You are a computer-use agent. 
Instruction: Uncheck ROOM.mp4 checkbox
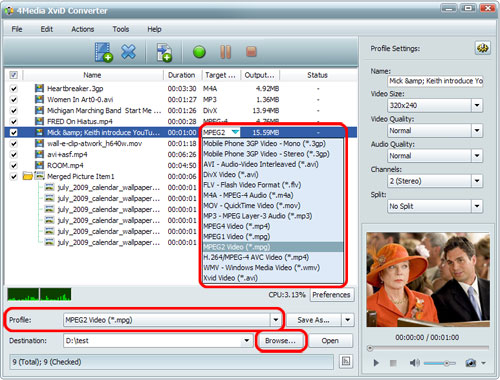click(x=14, y=166)
